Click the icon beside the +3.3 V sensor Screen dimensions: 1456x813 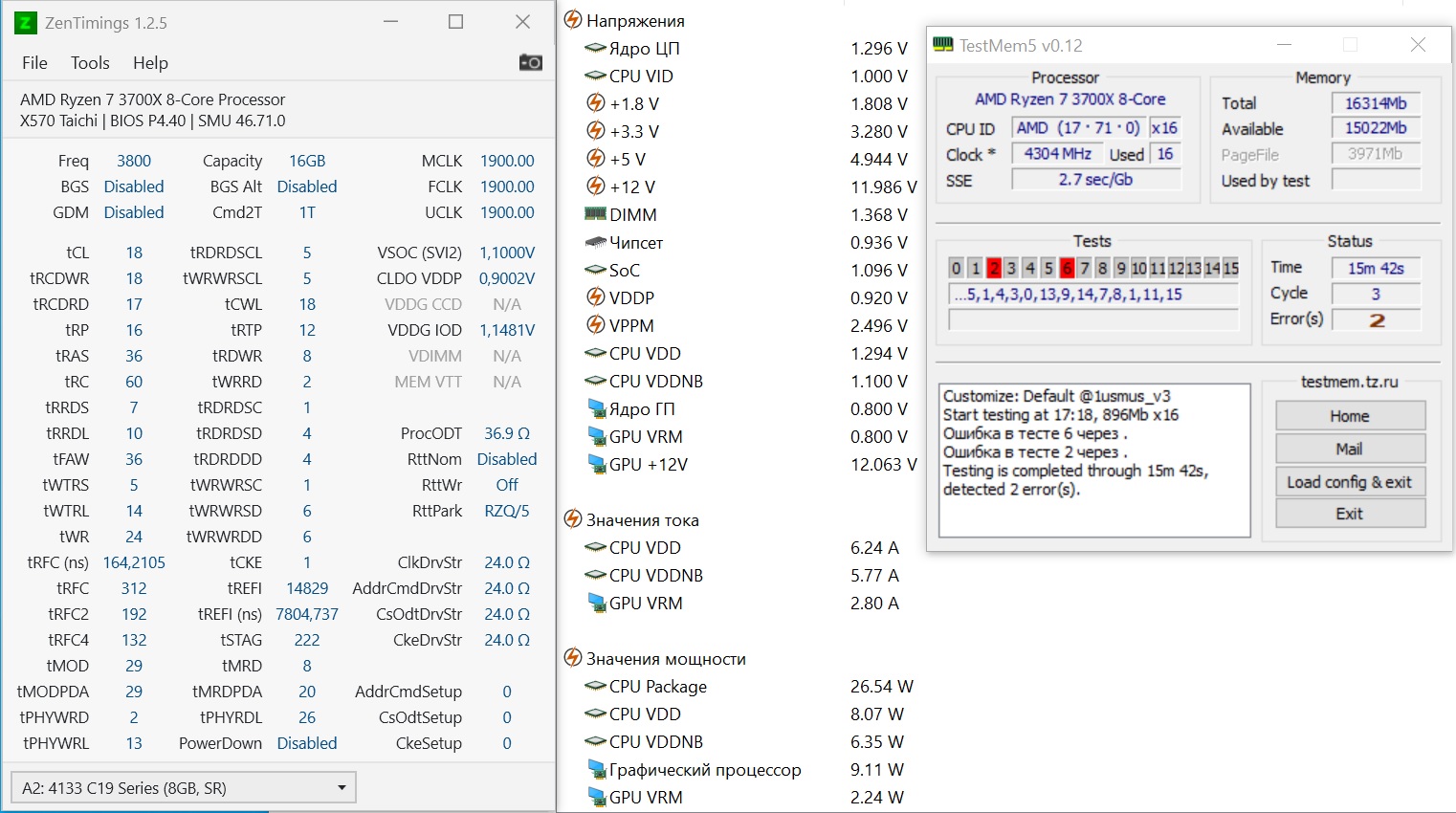595,131
